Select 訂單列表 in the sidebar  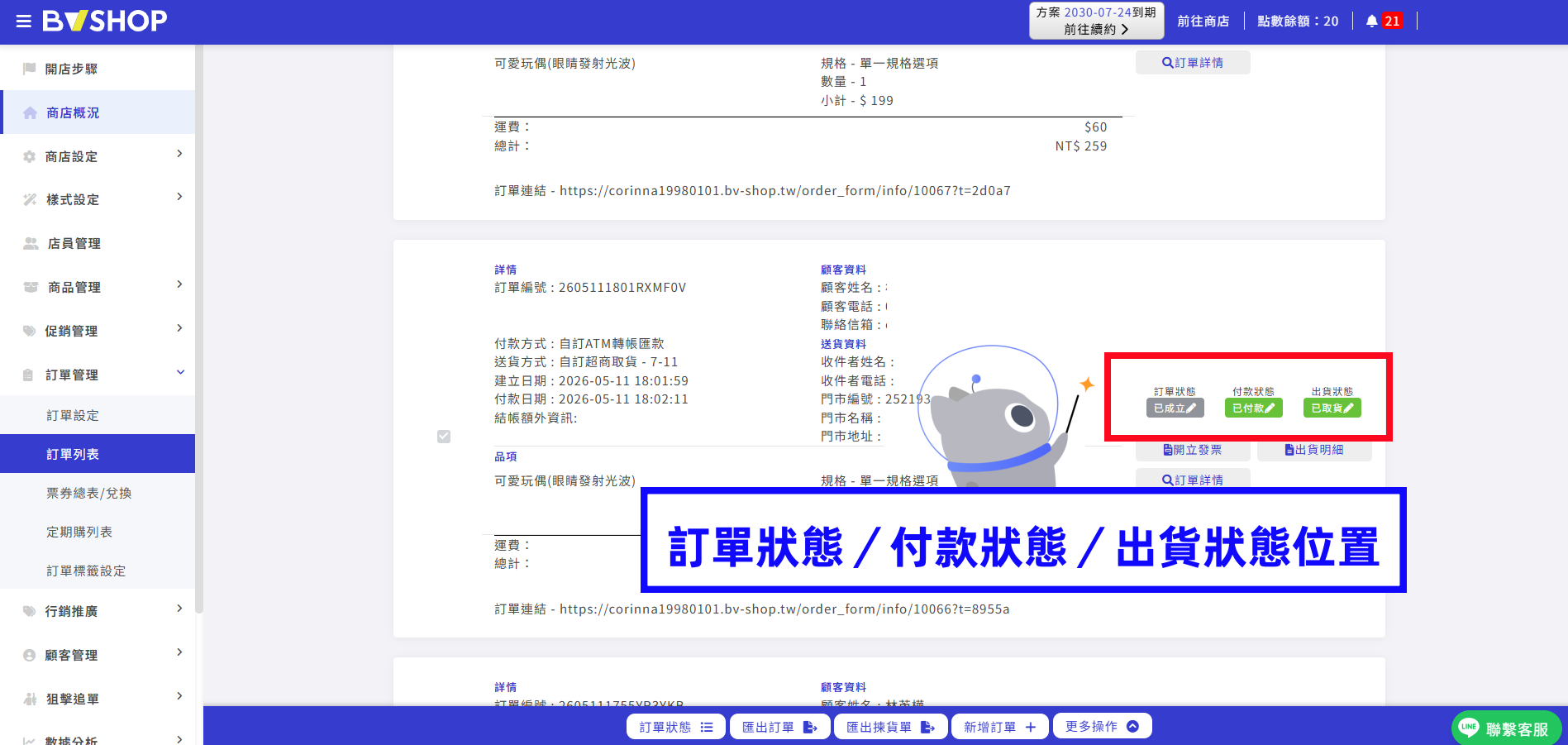(98, 454)
